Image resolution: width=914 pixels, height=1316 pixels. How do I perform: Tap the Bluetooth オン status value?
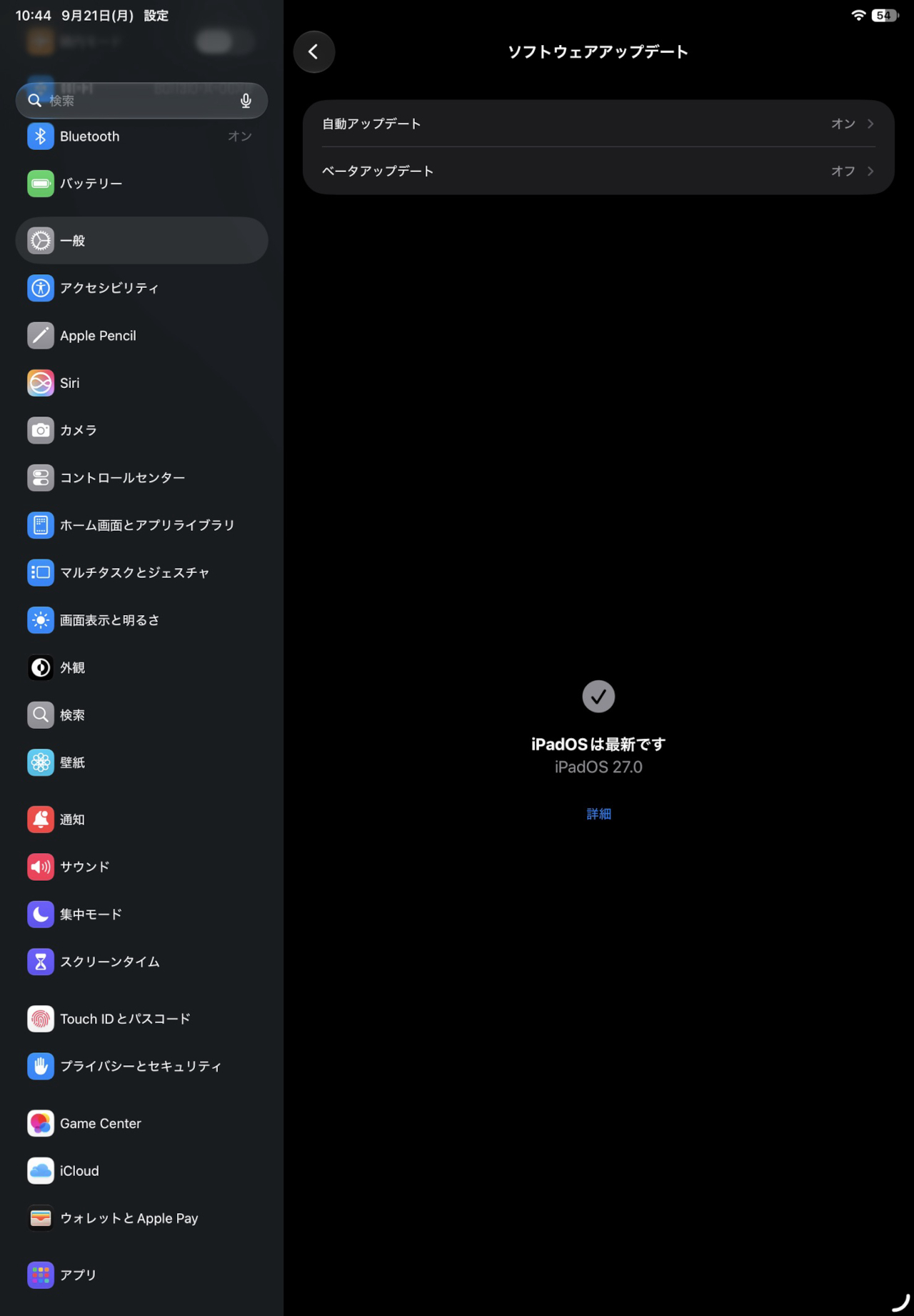click(x=240, y=136)
